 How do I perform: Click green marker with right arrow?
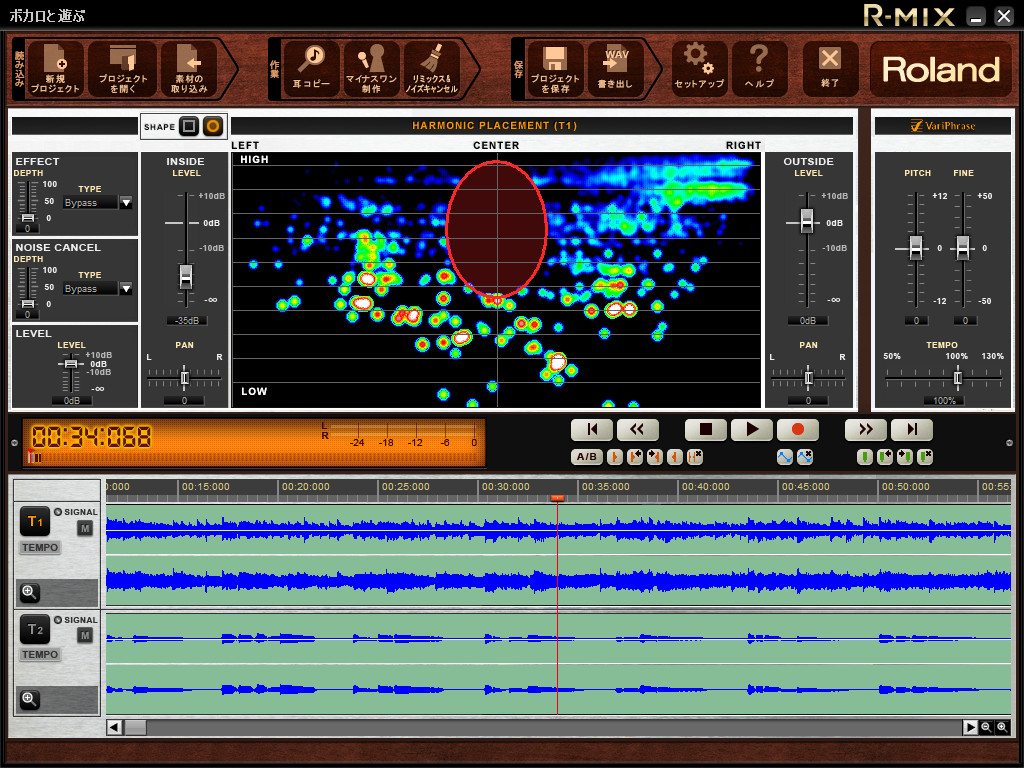(x=905, y=456)
